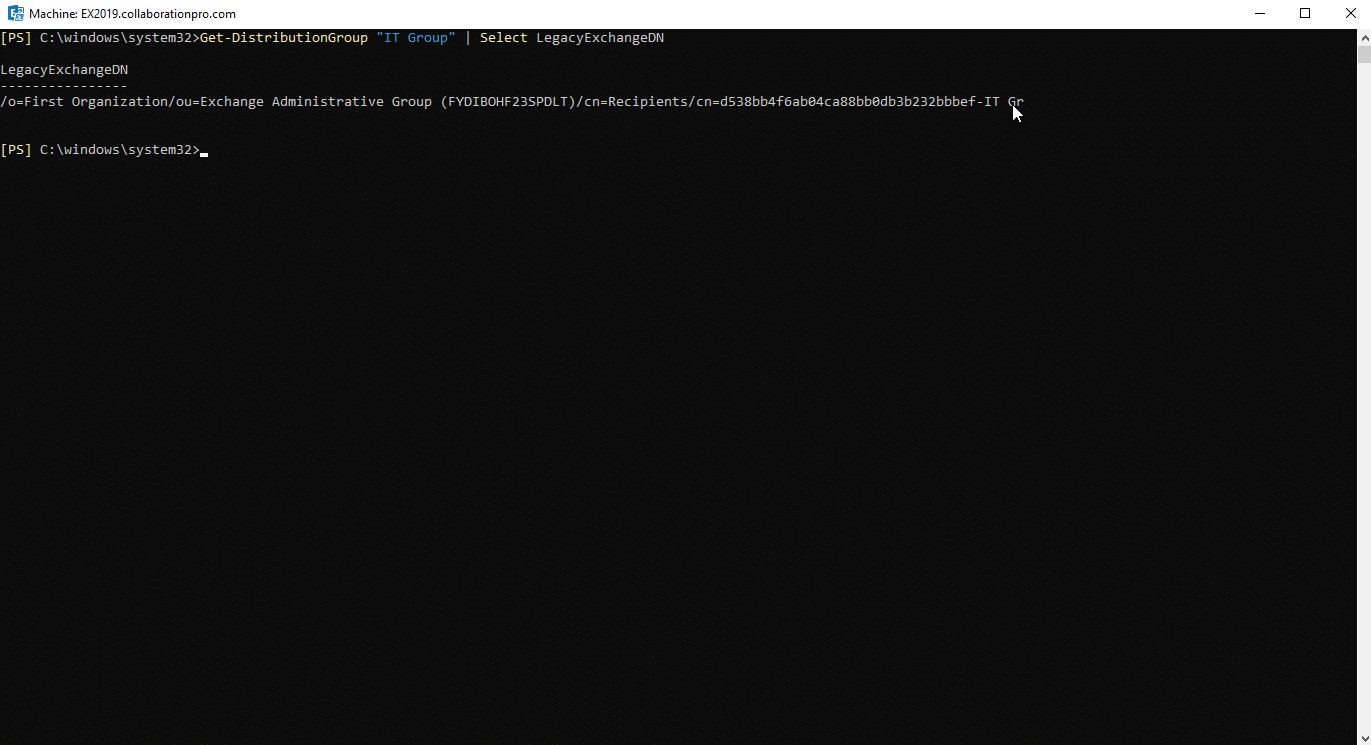The width and height of the screenshot is (1371, 745).
Task: Click the Get-DistributionGroup command text
Action: [283, 37]
